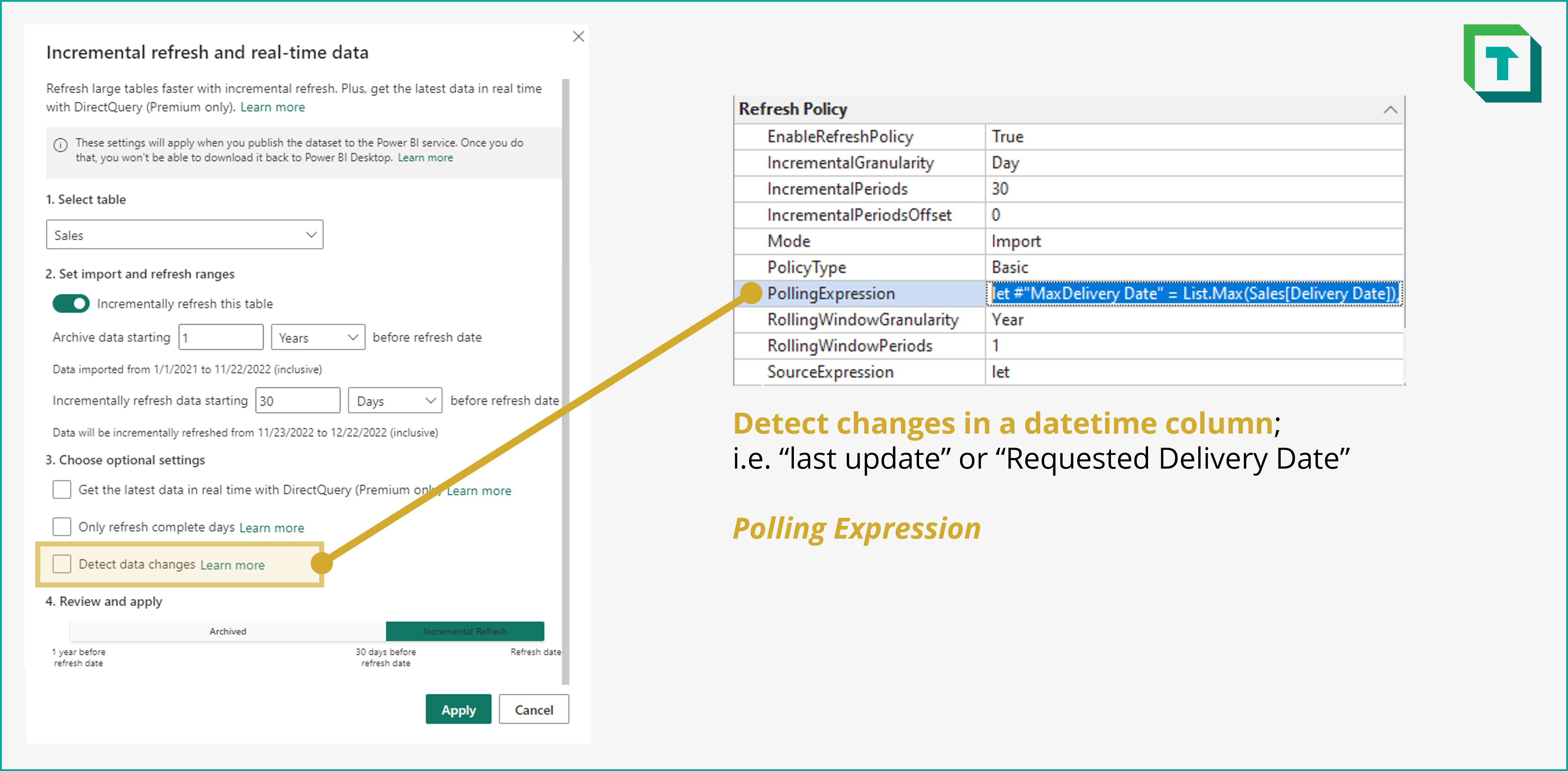1568x771 pixels.
Task: Select the PollingExpression property row
Action: click(830, 293)
